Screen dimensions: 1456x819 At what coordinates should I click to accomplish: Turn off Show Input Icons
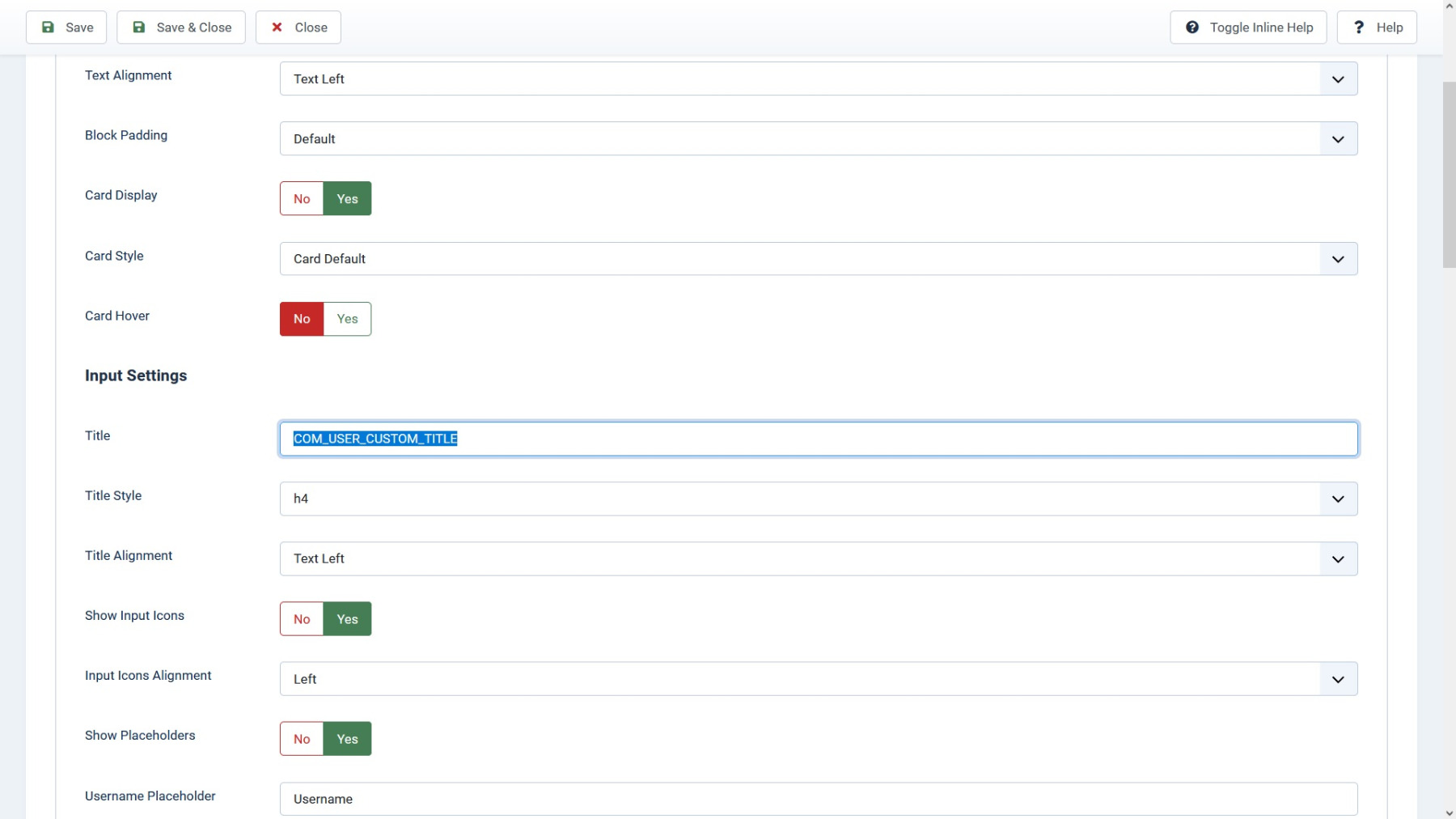[x=302, y=619]
